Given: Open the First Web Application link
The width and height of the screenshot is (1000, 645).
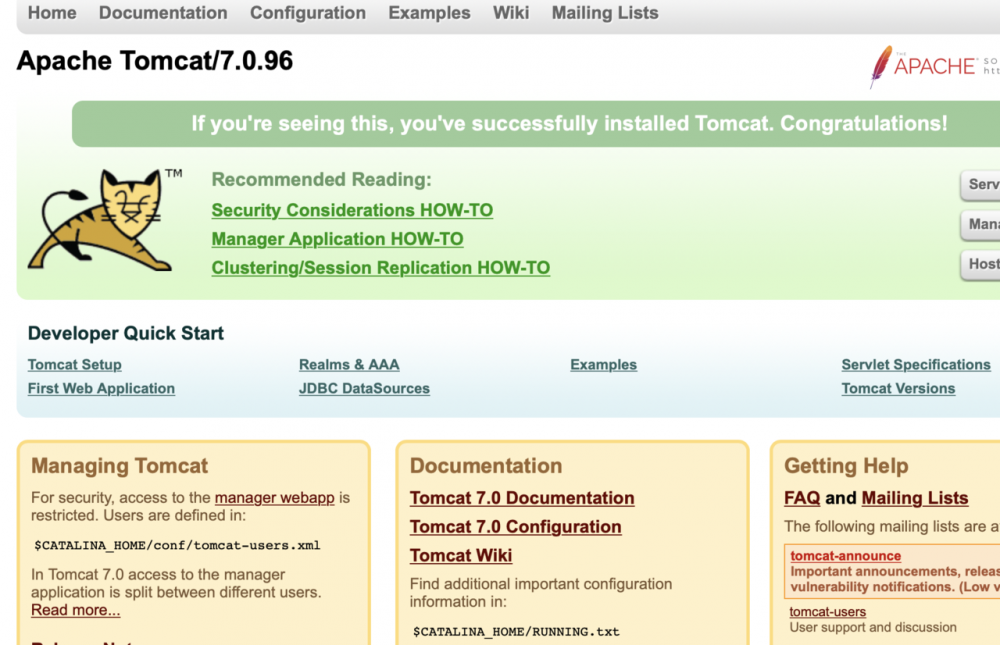Looking at the screenshot, I should pyautogui.click(x=101, y=389).
